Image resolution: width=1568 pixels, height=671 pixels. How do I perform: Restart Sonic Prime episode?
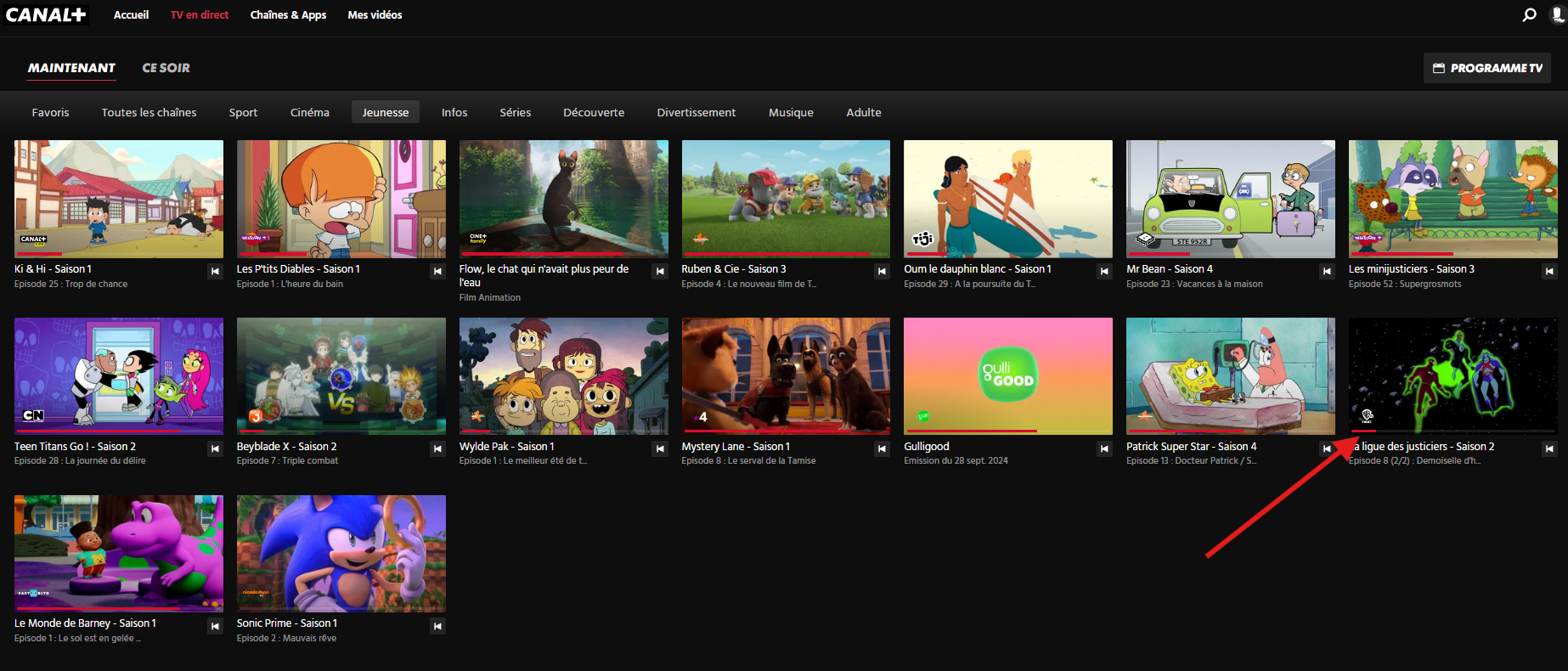[x=437, y=626]
